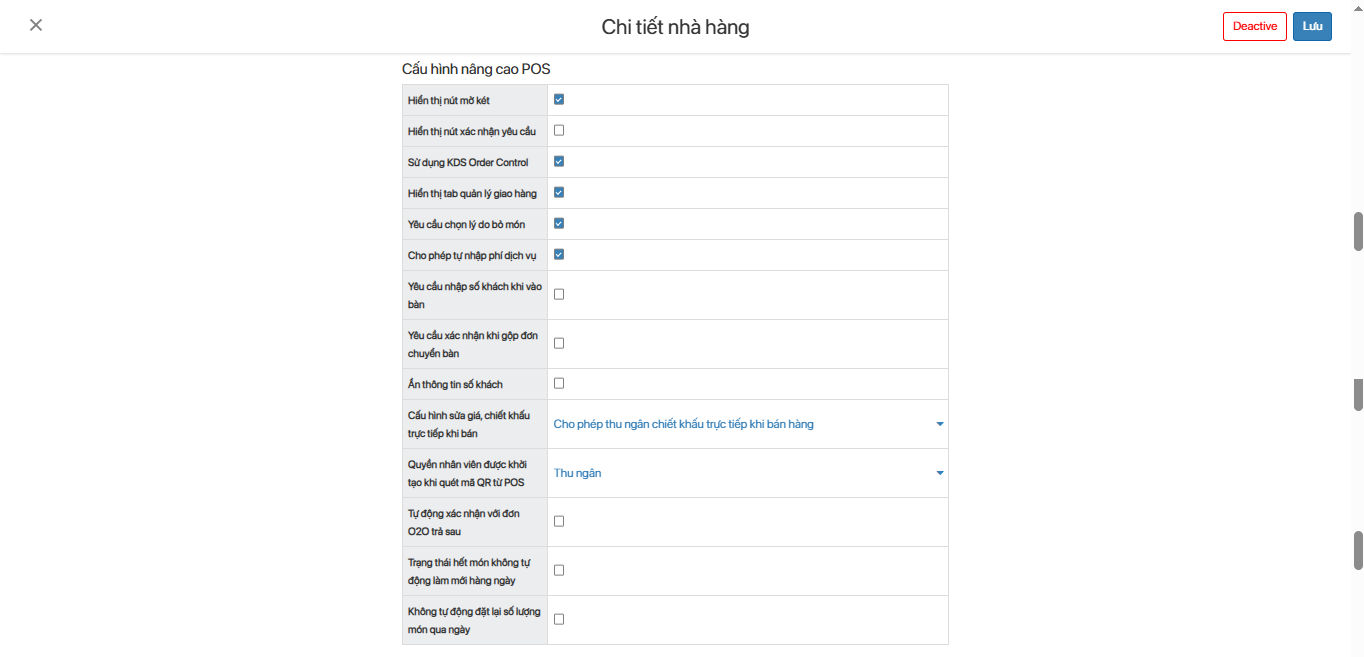Click the caret arrow of the discount configuration dropdown
The height and width of the screenshot is (657, 1364).
point(940,424)
